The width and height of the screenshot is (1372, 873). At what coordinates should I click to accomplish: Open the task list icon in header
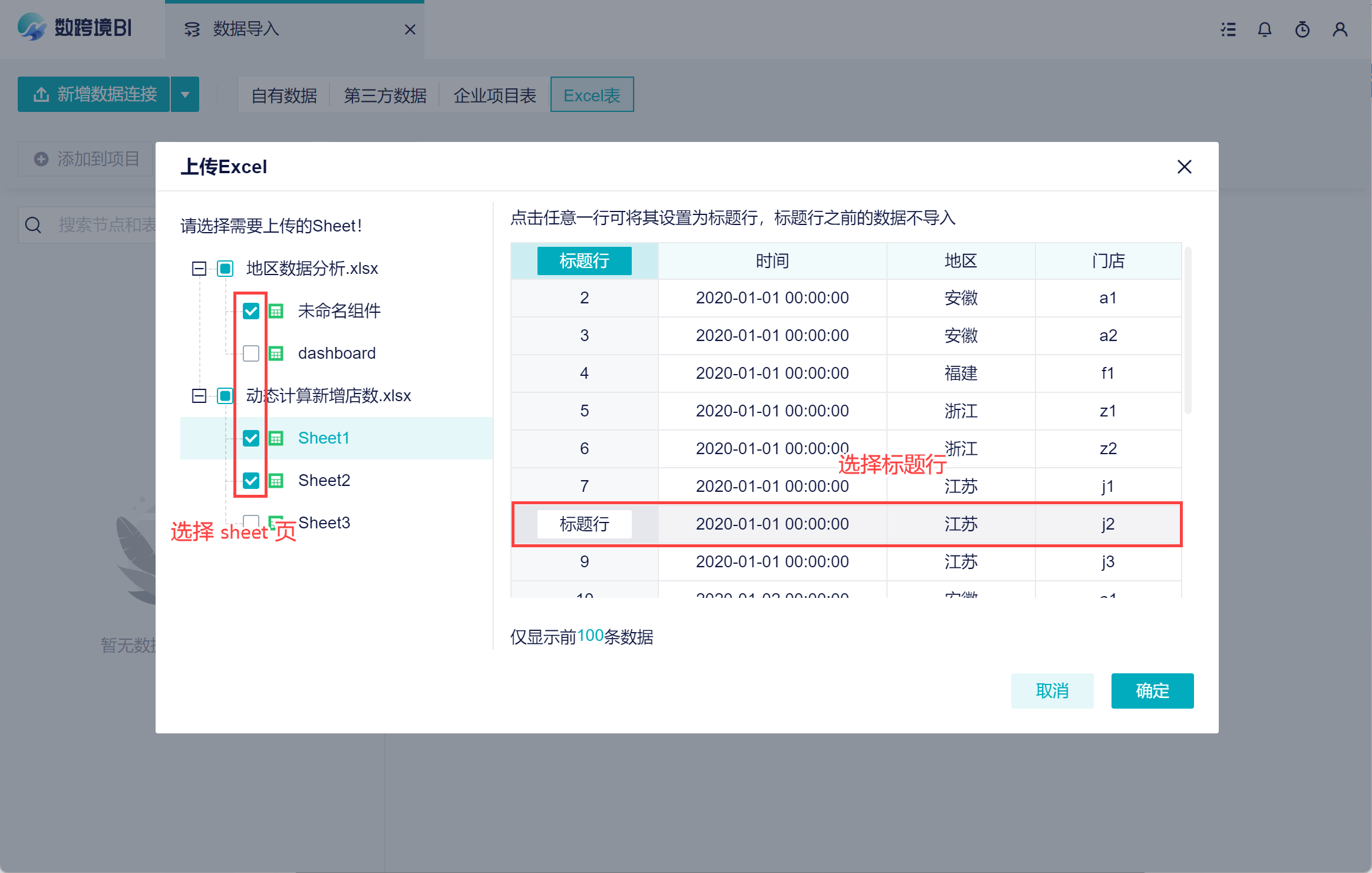pos(1228,29)
